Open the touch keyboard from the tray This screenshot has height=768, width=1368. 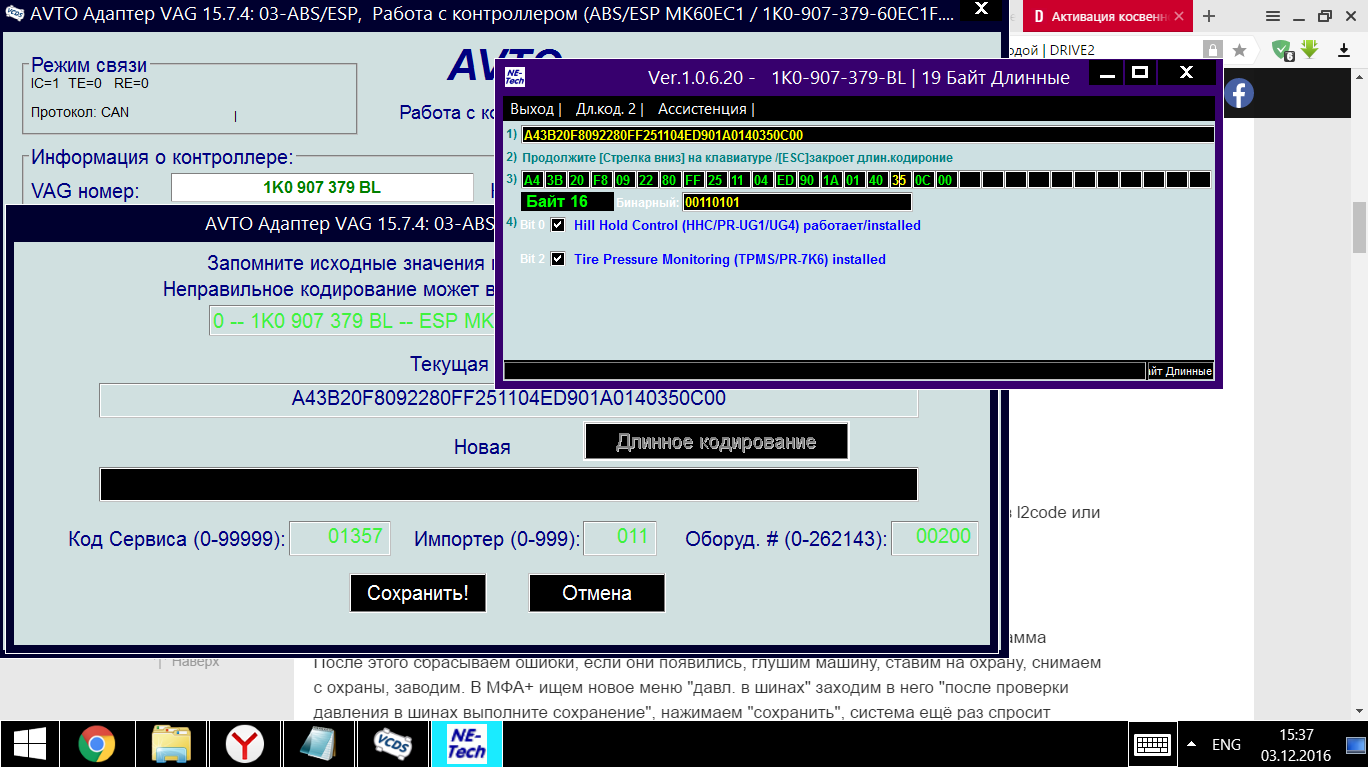tap(1152, 745)
